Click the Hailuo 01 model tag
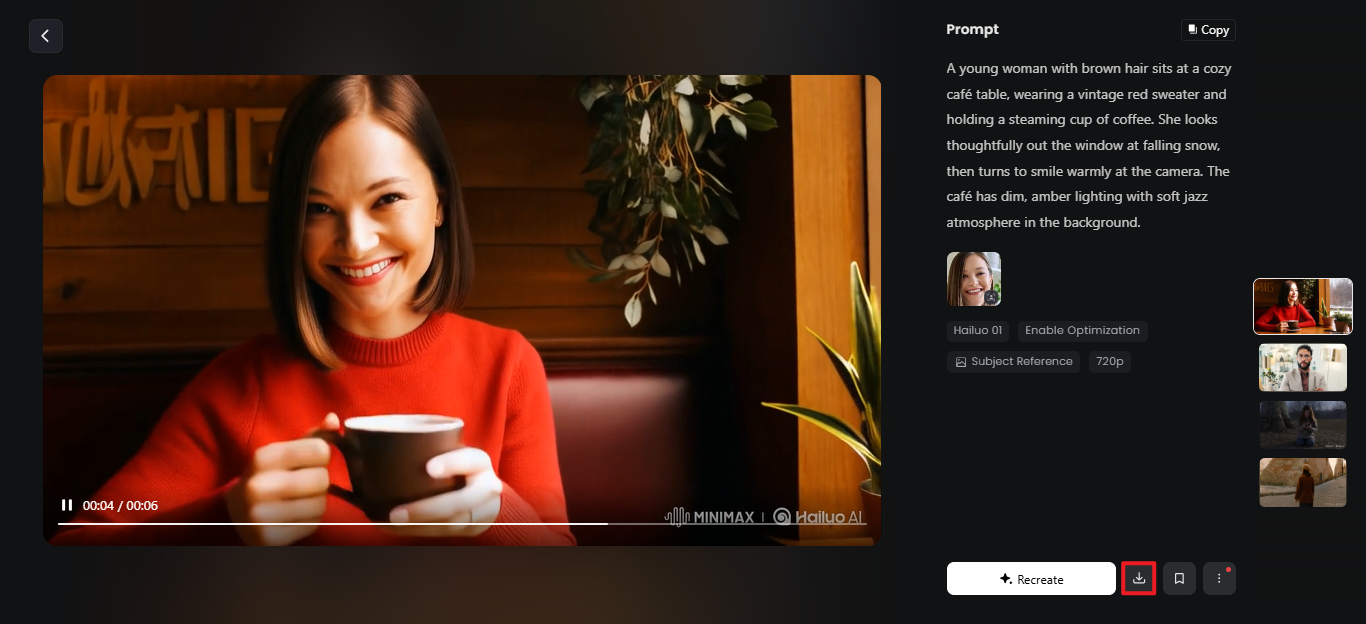The height and width of the screenshot is (624, 1366). tap(977, 330)
